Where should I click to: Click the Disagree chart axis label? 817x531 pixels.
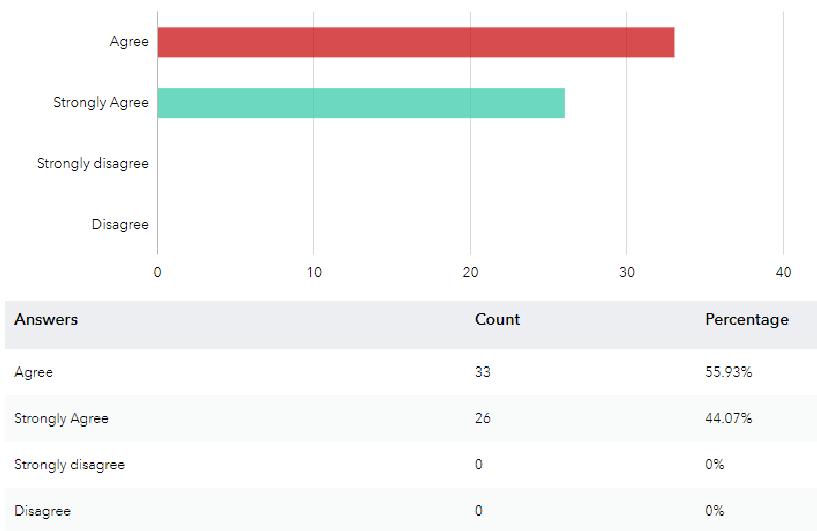click(x=120, y=225)
